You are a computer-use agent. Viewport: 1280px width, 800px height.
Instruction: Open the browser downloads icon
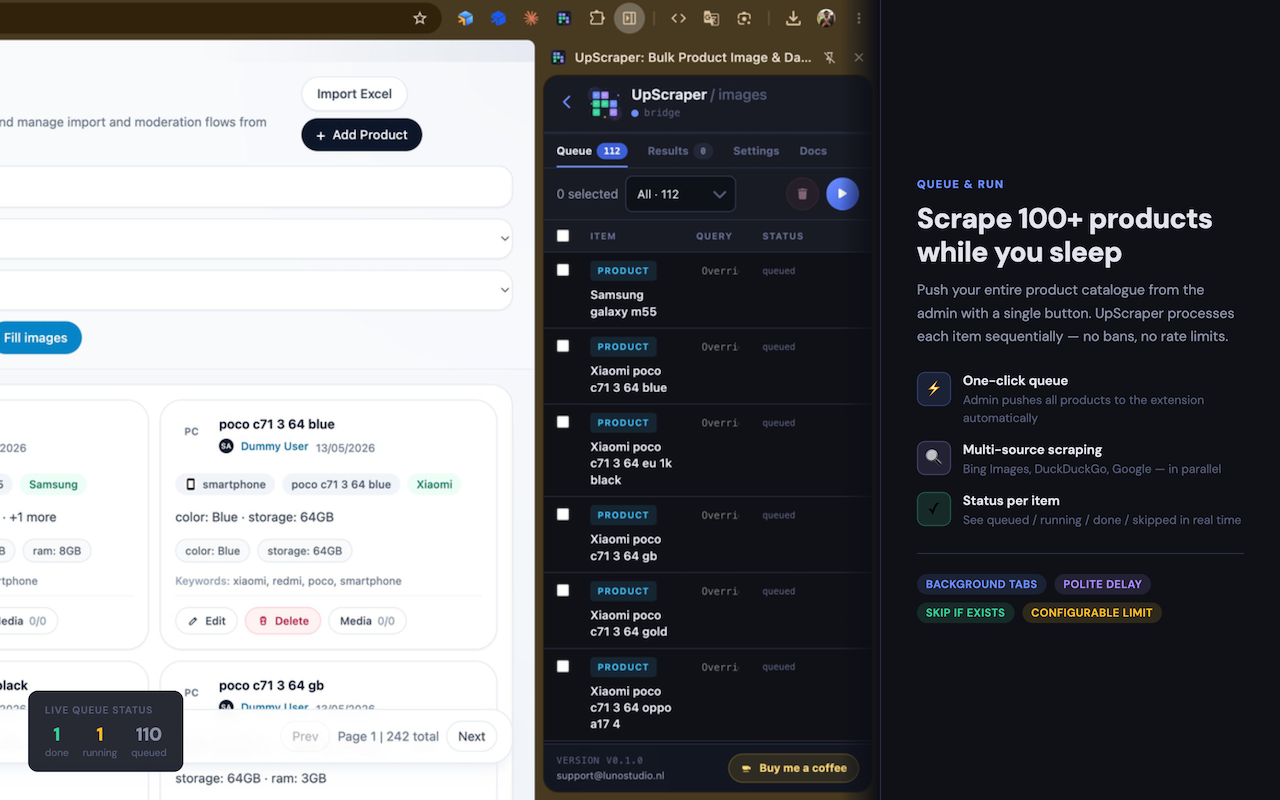point(793,18)
